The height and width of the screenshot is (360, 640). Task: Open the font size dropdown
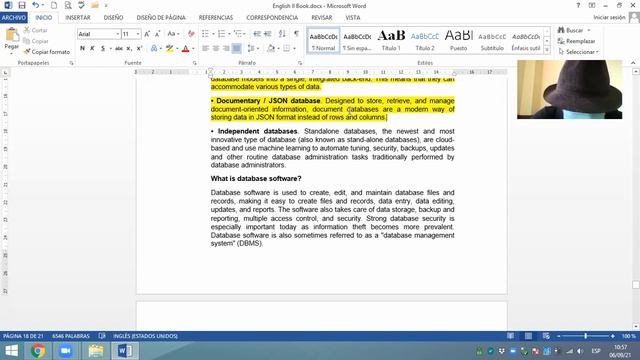(x=138, y=34)
